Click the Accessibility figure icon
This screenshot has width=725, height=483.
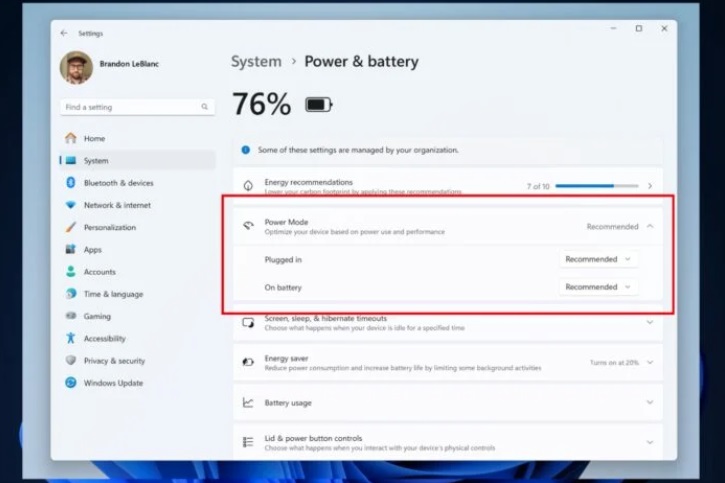tap(71, 338)
